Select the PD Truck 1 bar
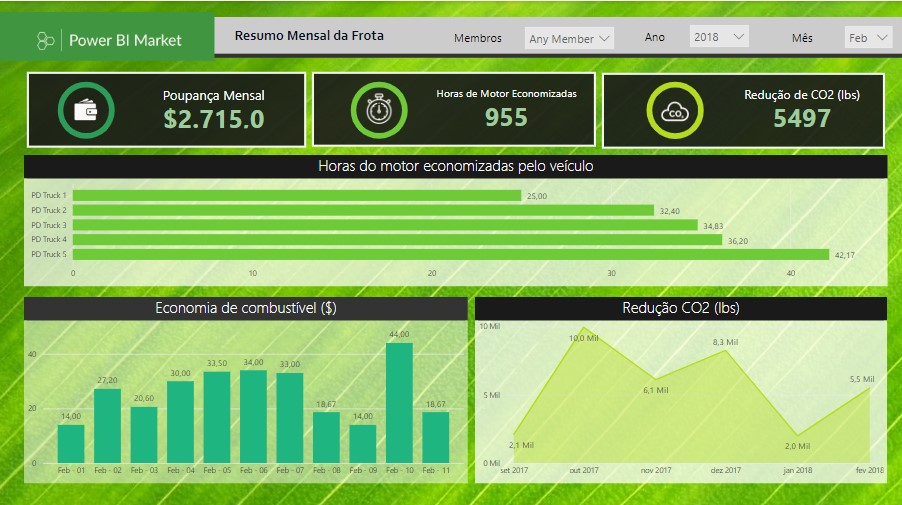 pos(296,195)
